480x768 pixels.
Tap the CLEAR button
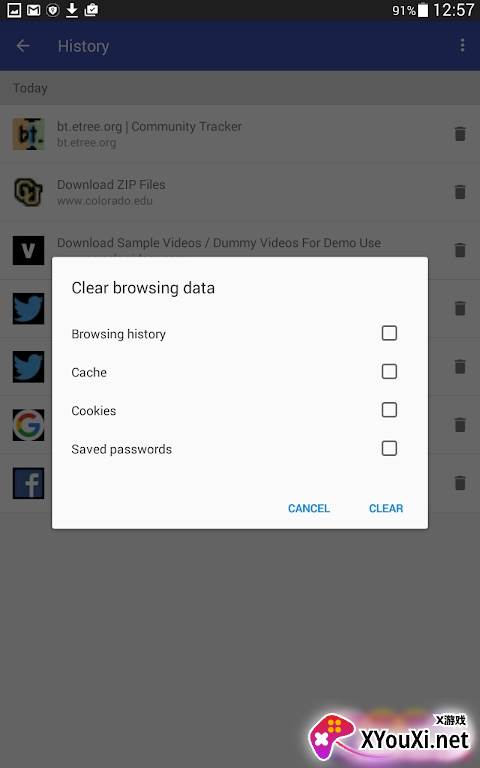click(386, 508)
